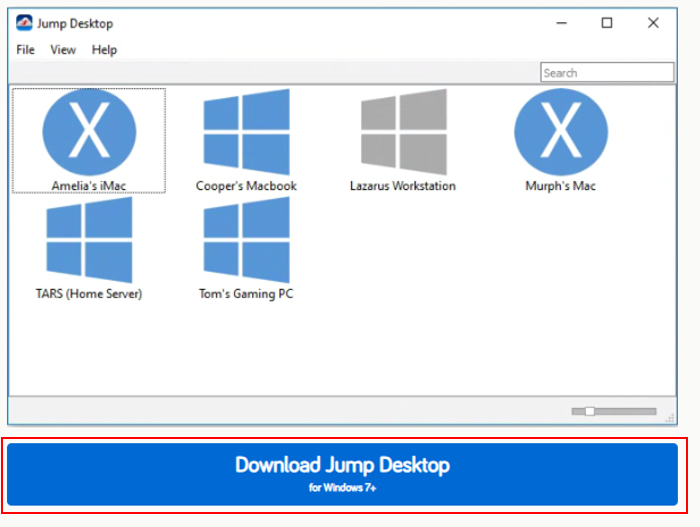Minimize the Jump Desktop window
Viewport: 700px width, 527px height.
click(562, 23)
